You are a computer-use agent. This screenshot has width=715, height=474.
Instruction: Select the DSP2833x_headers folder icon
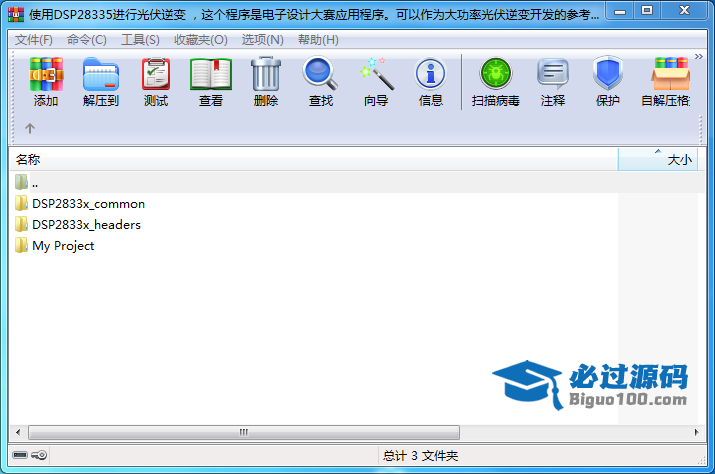click(21, 224)
